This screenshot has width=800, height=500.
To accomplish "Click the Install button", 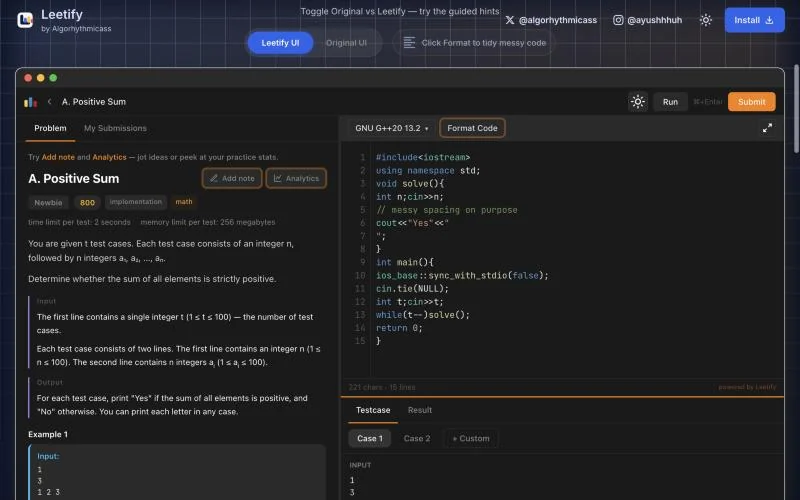I will point(754,20).
